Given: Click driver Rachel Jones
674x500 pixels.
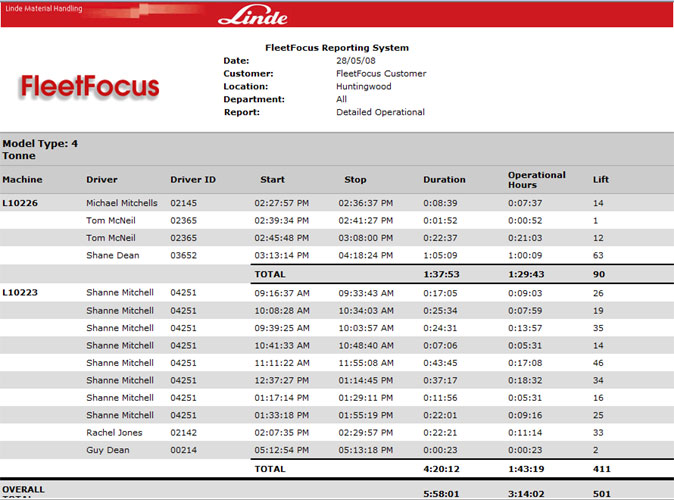Looking at the screenshot, I should click(x=114, y=433).
